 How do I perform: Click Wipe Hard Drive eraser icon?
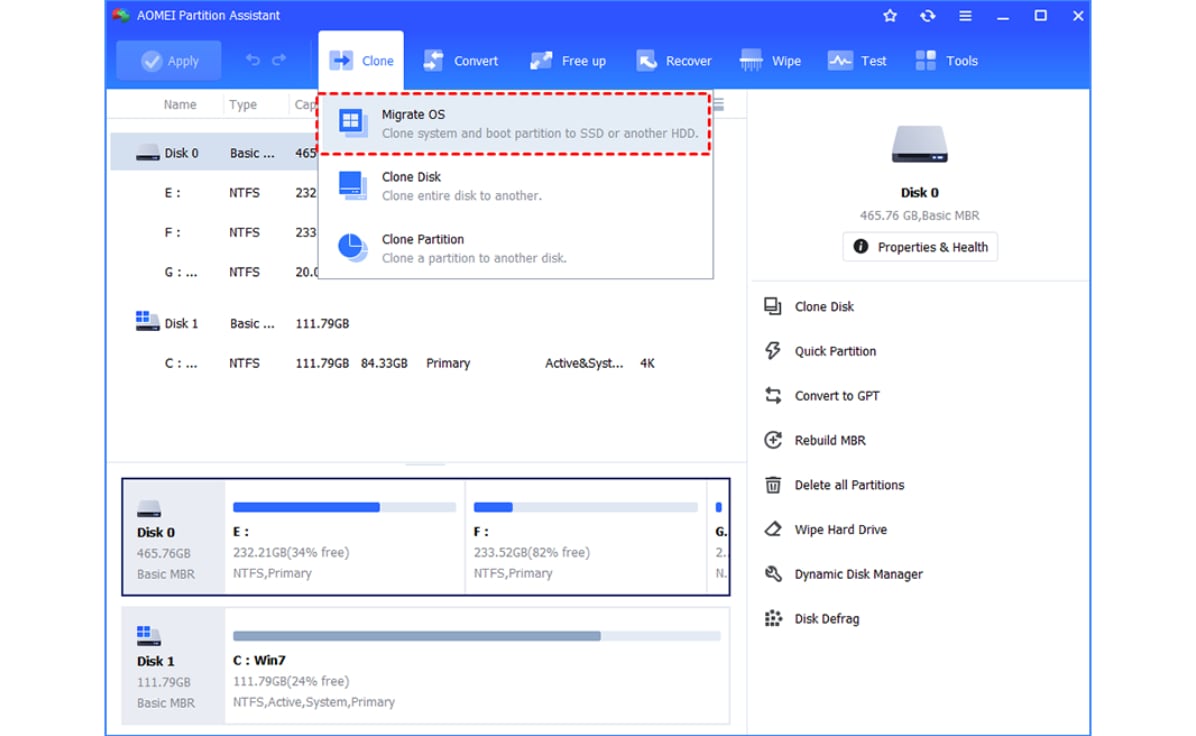[773, 529]
